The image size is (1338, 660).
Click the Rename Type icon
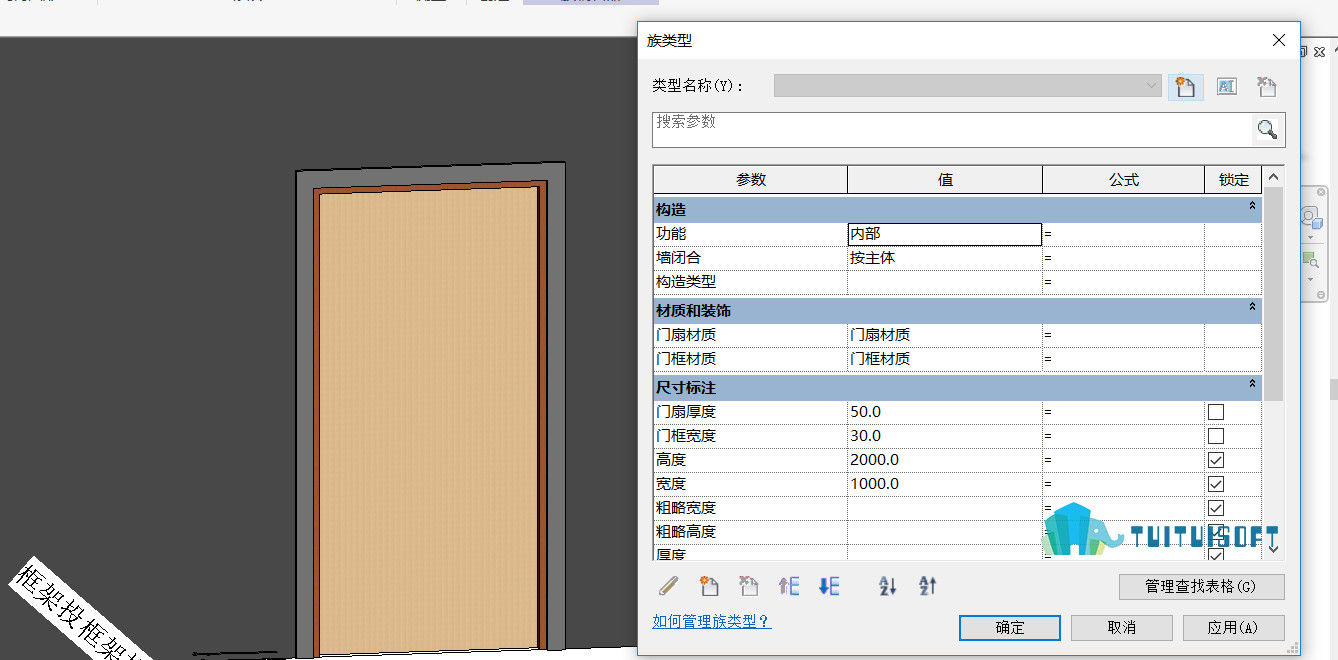1227,87
